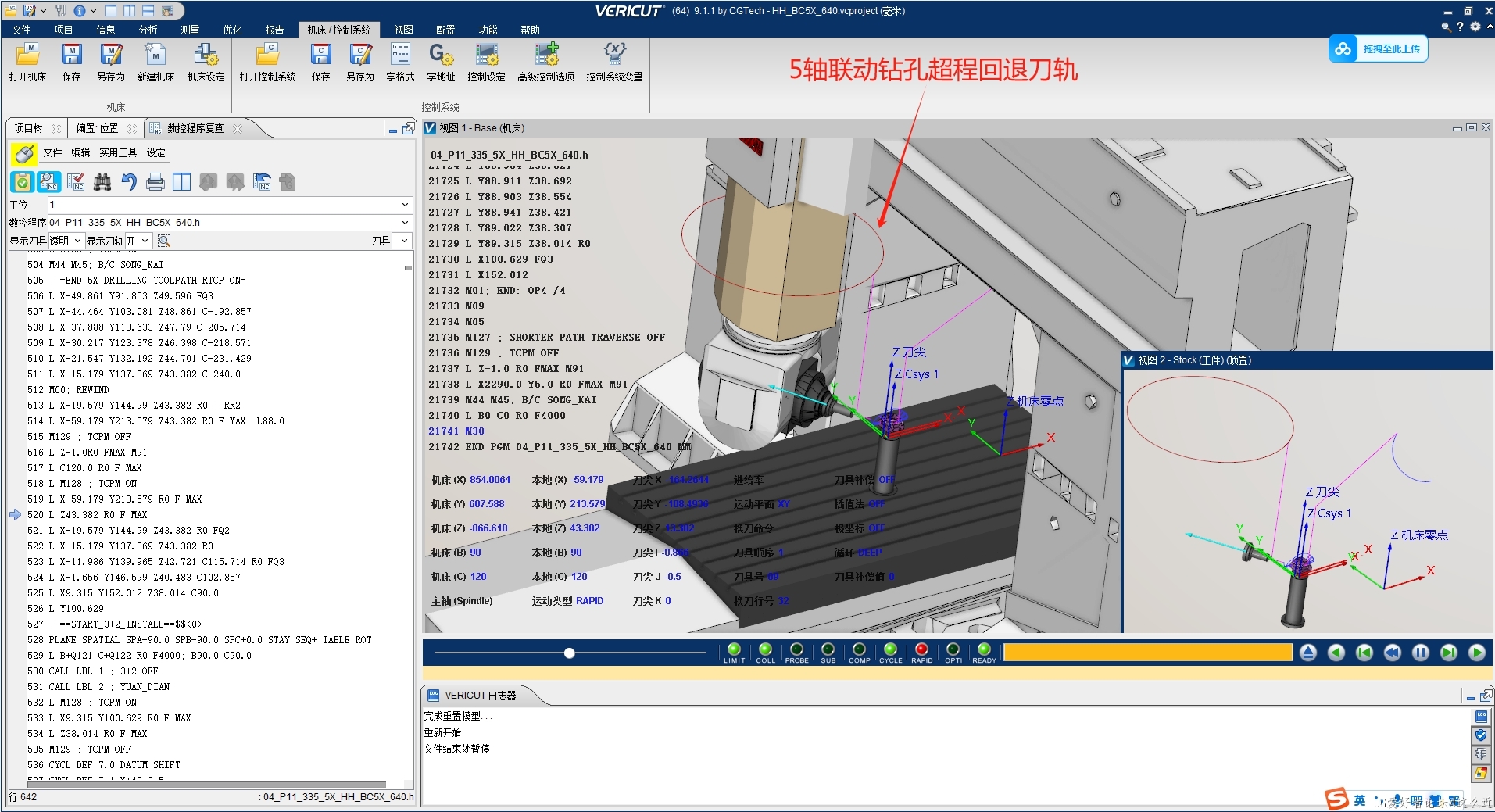1495x812 pixels.
Task: Switch to 视图 ribbon tab
Action: pos(403,30)
